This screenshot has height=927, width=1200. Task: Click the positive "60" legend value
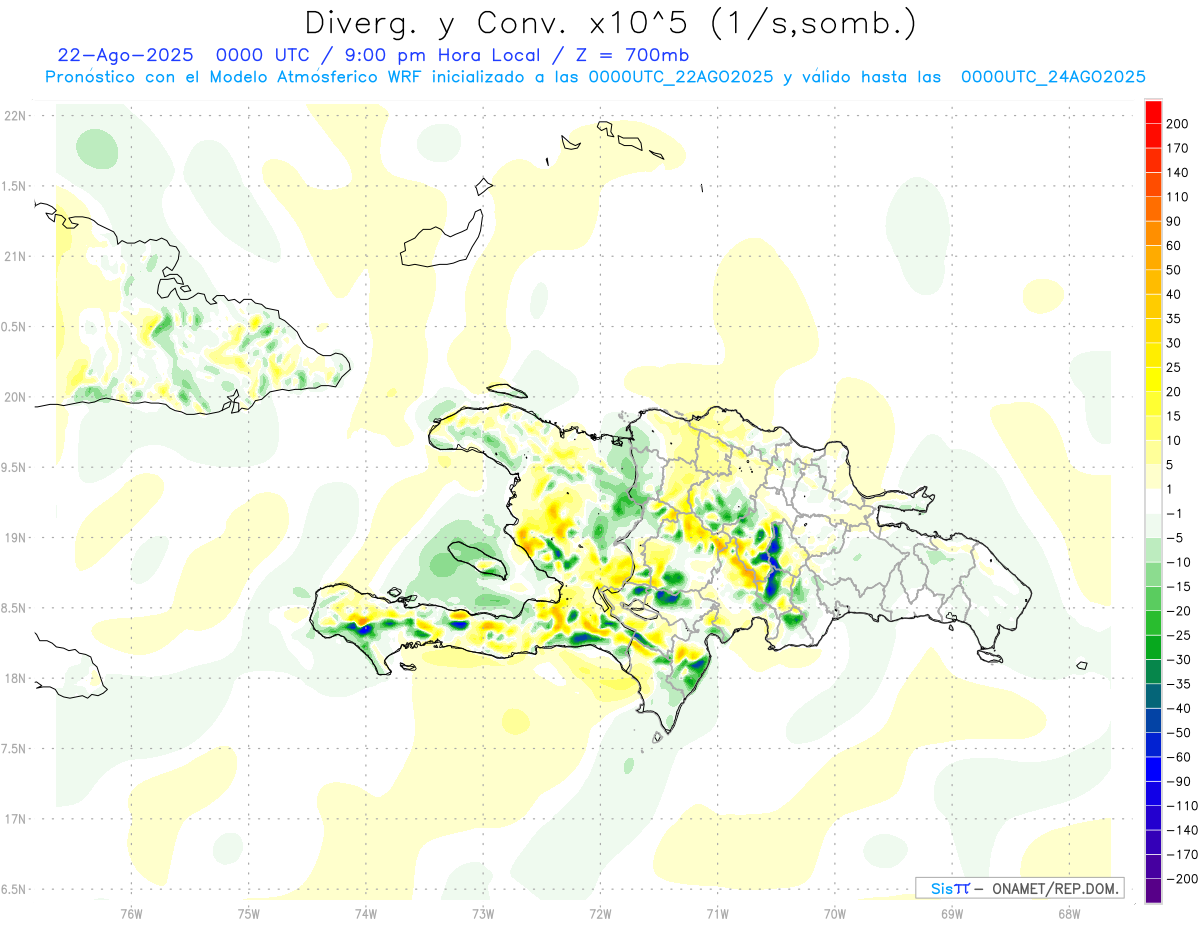point(1174,246)
